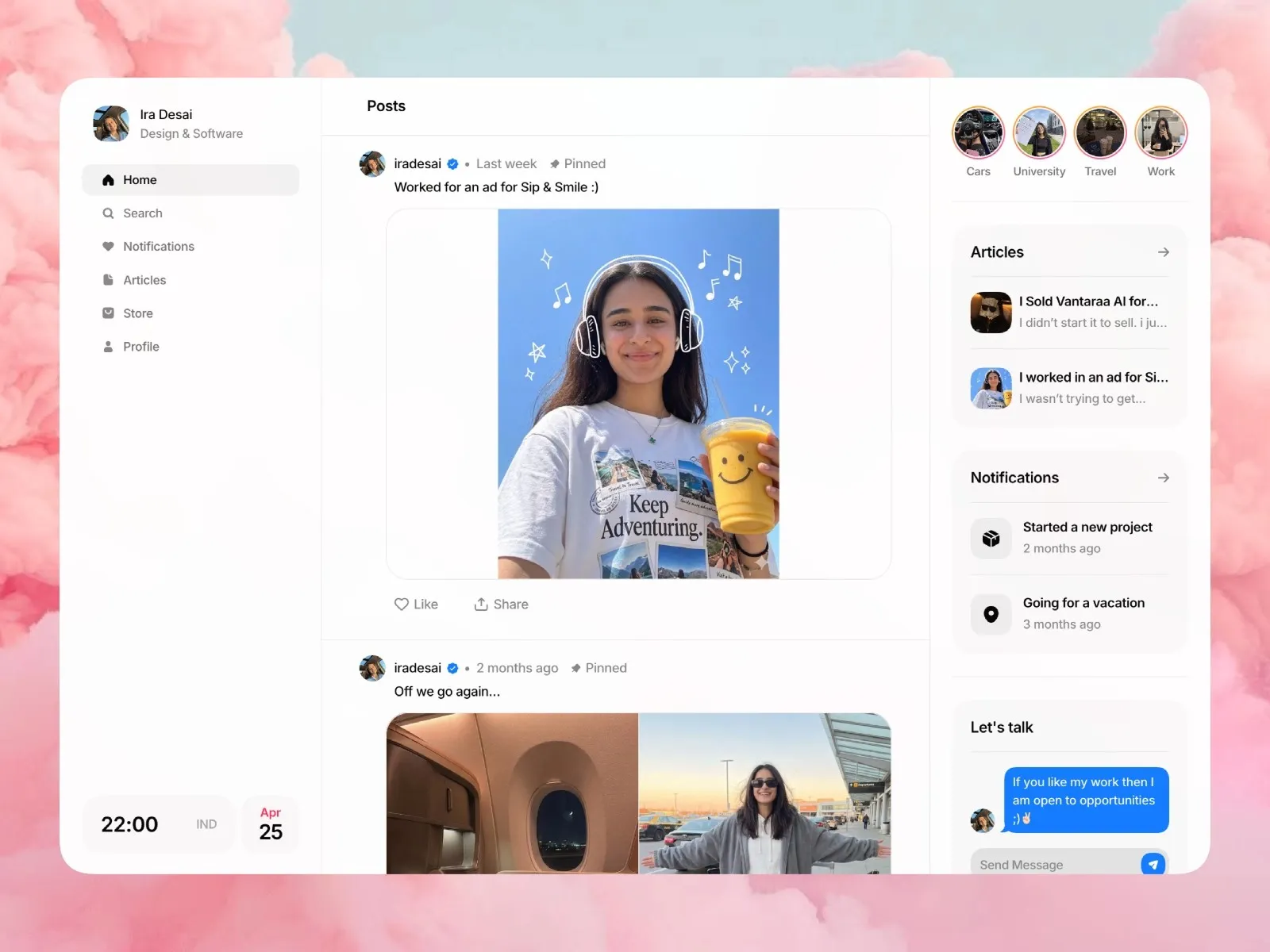This screenshot has height=952, width=1270.
Task: Open the Keep Adventuring post image
Action: [638, 394]
